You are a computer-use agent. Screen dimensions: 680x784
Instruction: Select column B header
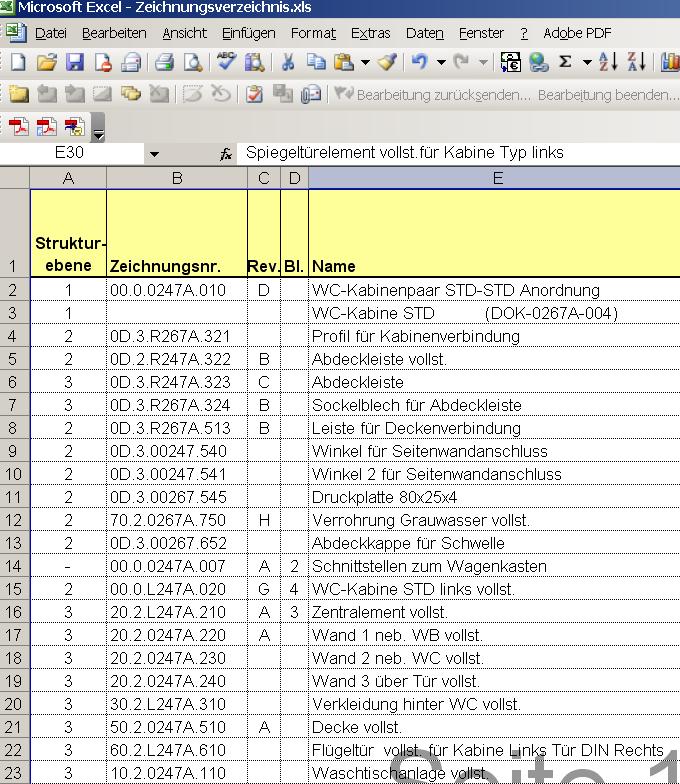click(x=177, y=178)
